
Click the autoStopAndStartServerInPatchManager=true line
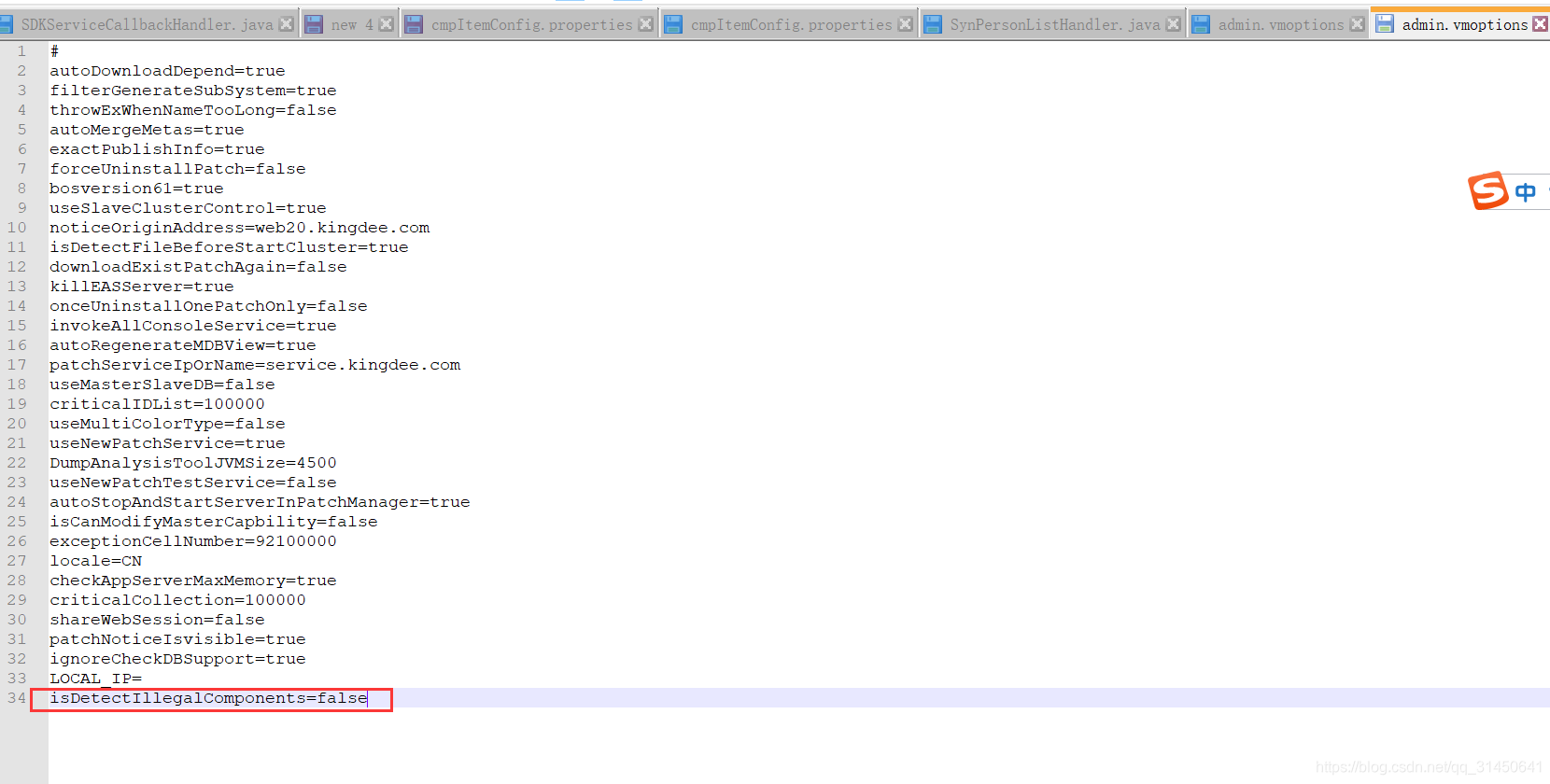[x=260, y=502]
